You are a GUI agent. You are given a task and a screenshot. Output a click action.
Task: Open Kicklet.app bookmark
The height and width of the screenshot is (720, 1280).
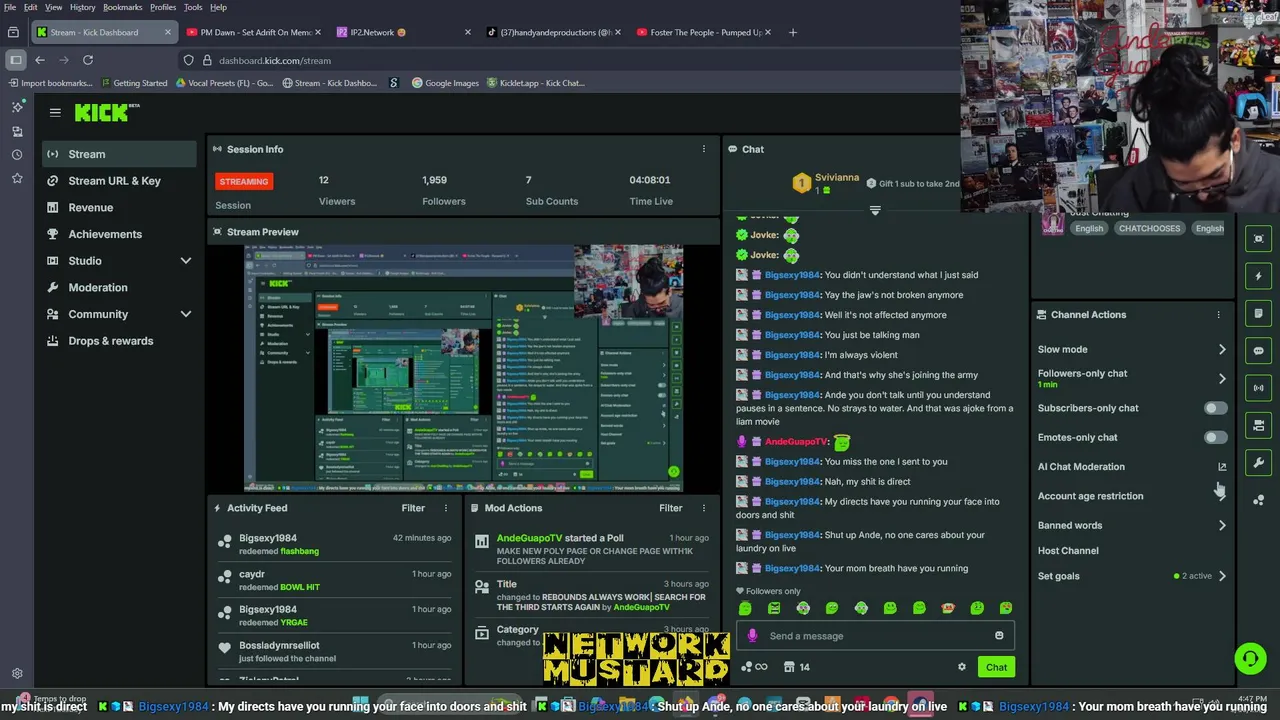(535, 83)
